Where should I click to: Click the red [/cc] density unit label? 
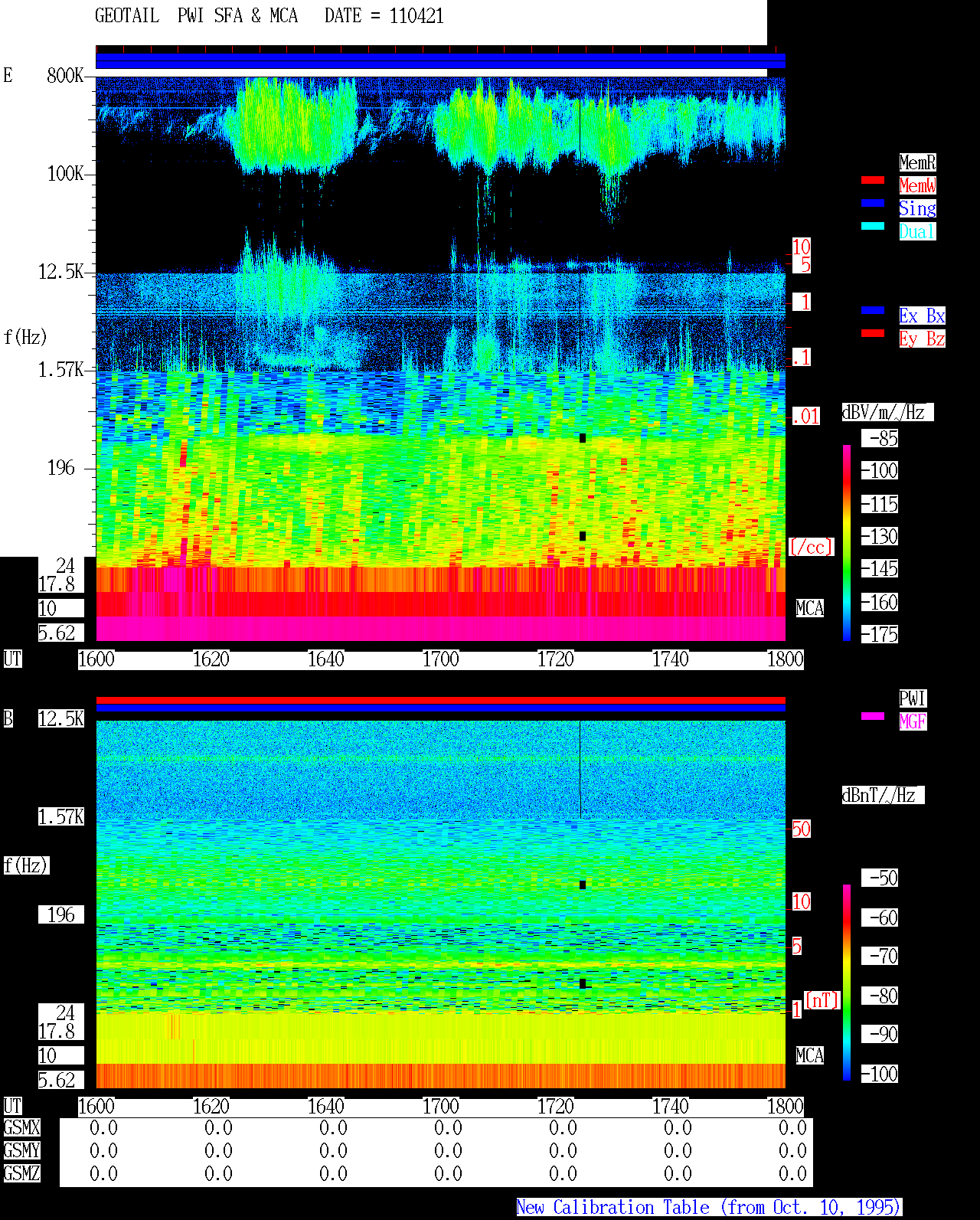click(811, 548)
